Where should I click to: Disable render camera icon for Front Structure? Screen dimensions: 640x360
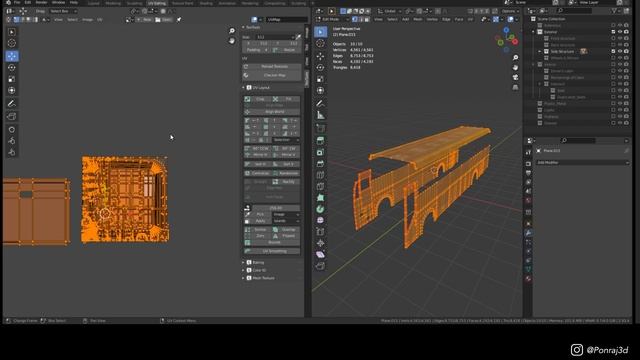click(x=626, y=38)
